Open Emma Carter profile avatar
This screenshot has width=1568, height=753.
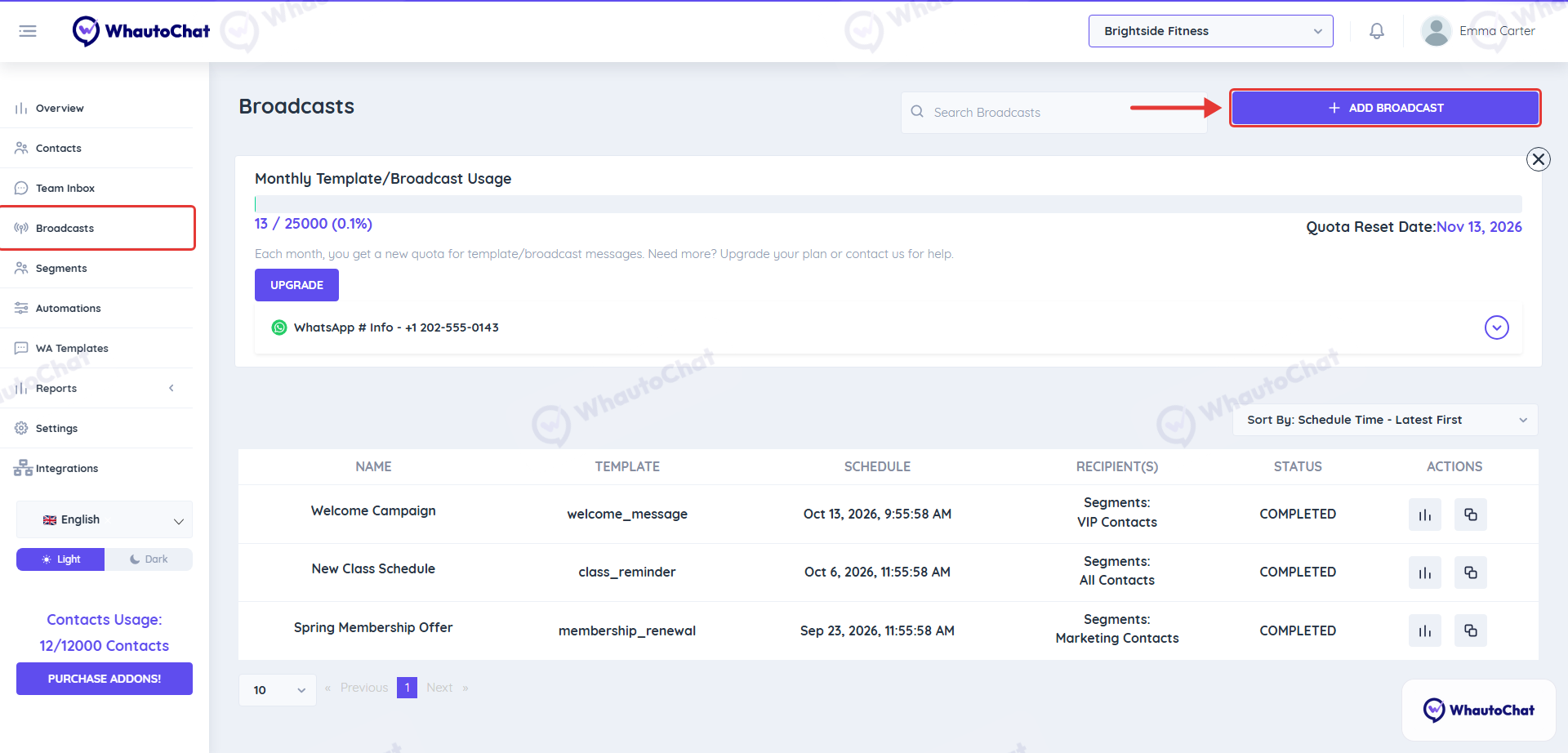1436,31
